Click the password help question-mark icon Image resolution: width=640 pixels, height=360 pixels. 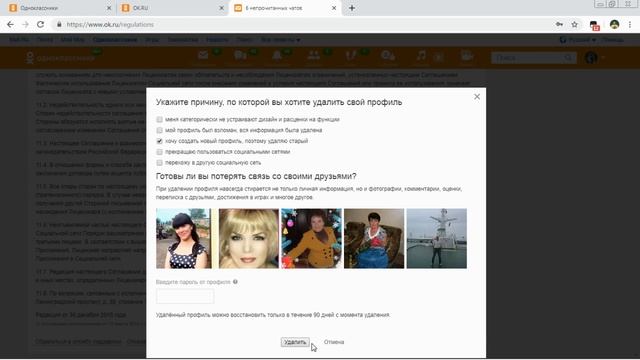click(235, 282)
